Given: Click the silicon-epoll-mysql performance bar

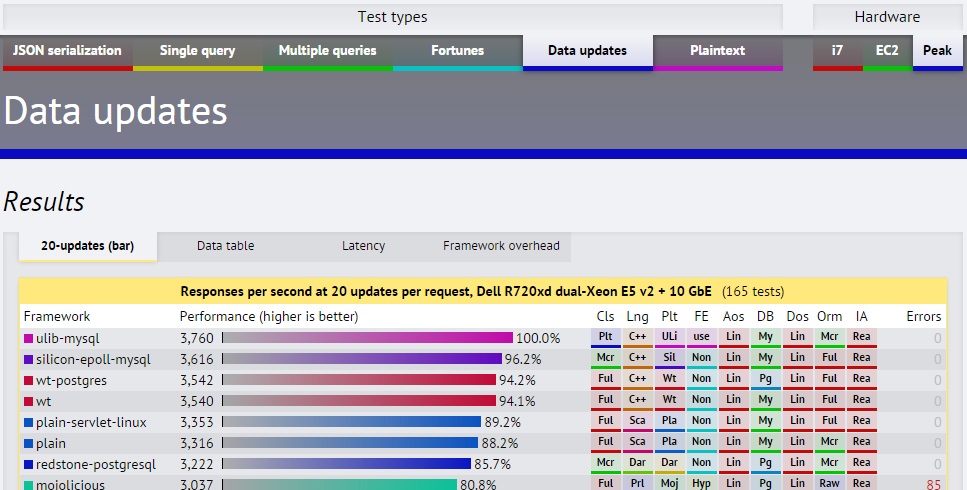Looking at the screenshot, I should tap(362, 359).
